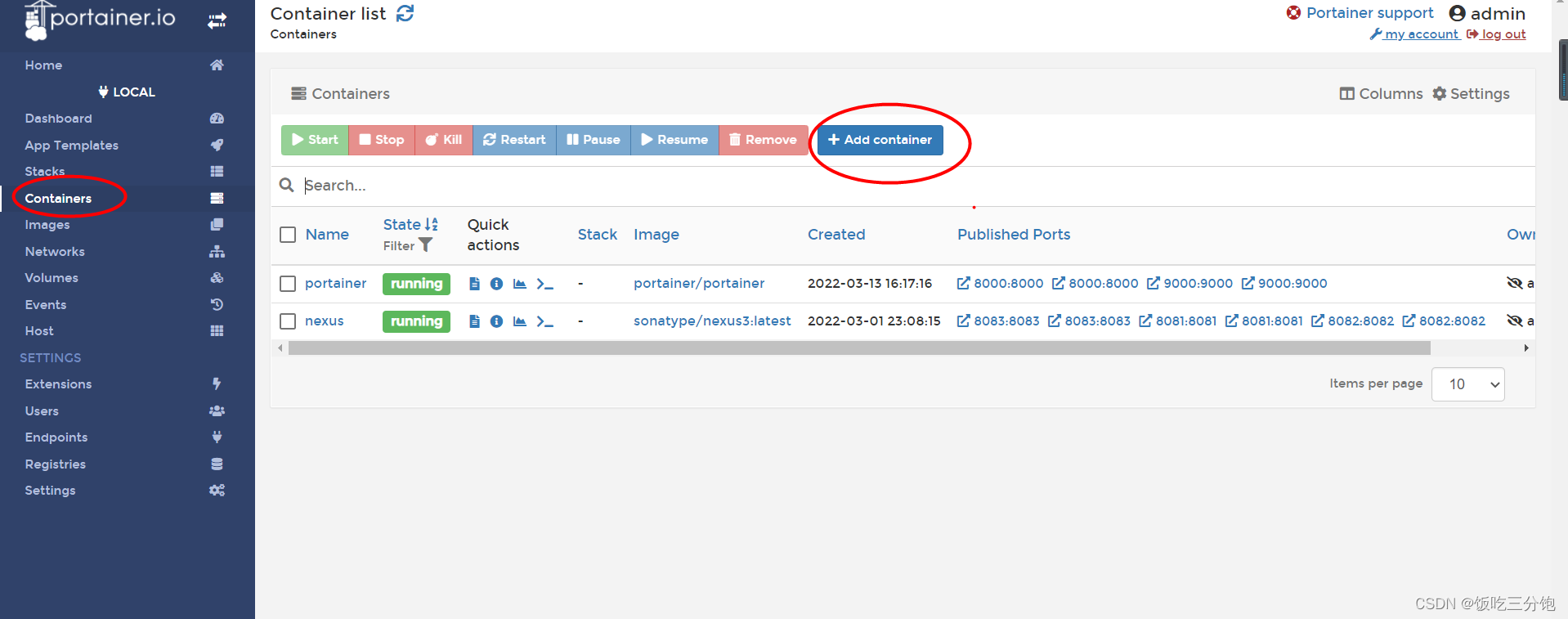Open console icon for nexus container
The height and width of the screenshot is (619, 1568).
tap(544, 321)
